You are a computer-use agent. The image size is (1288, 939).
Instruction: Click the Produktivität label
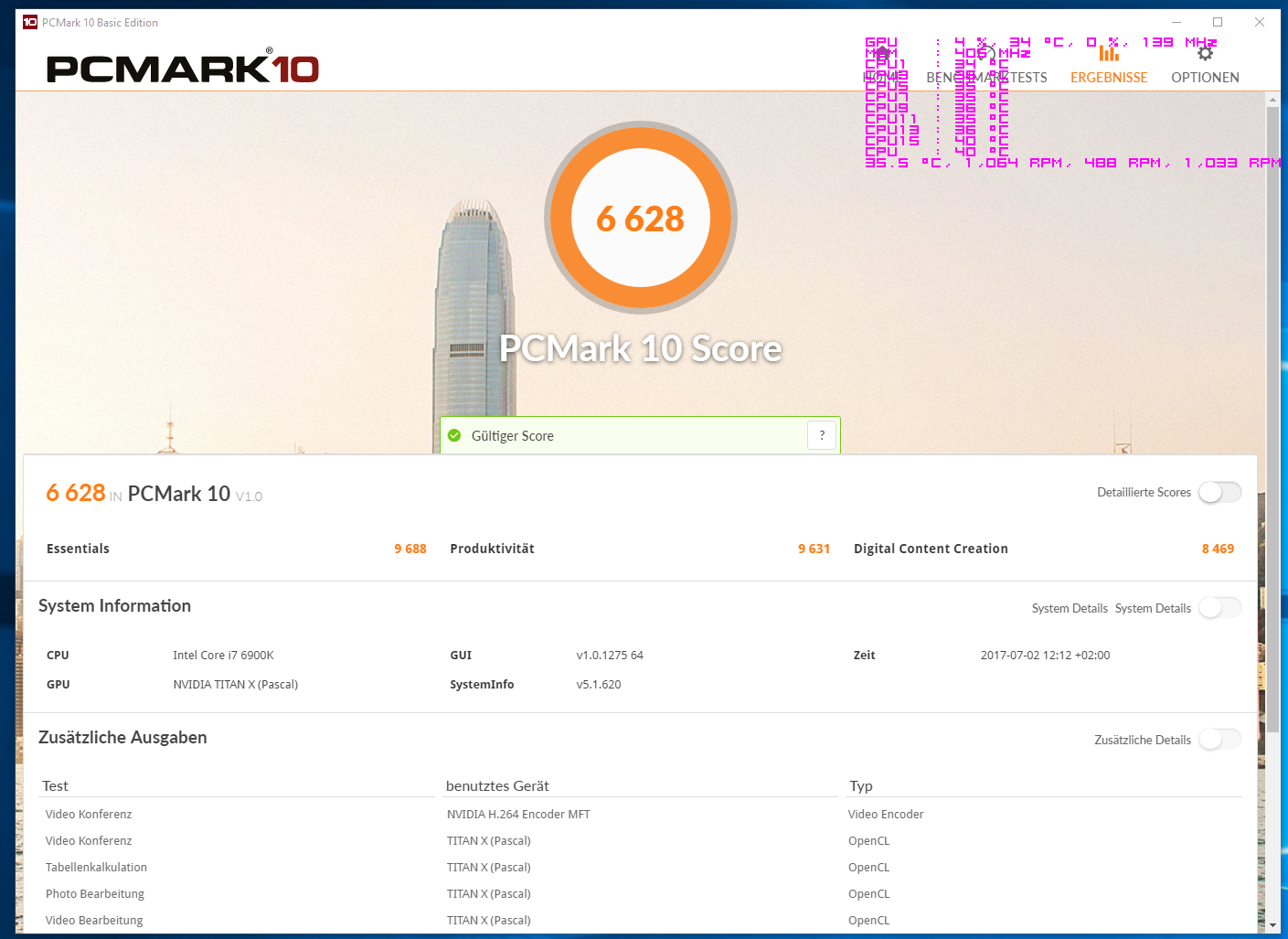coord(492,549)
